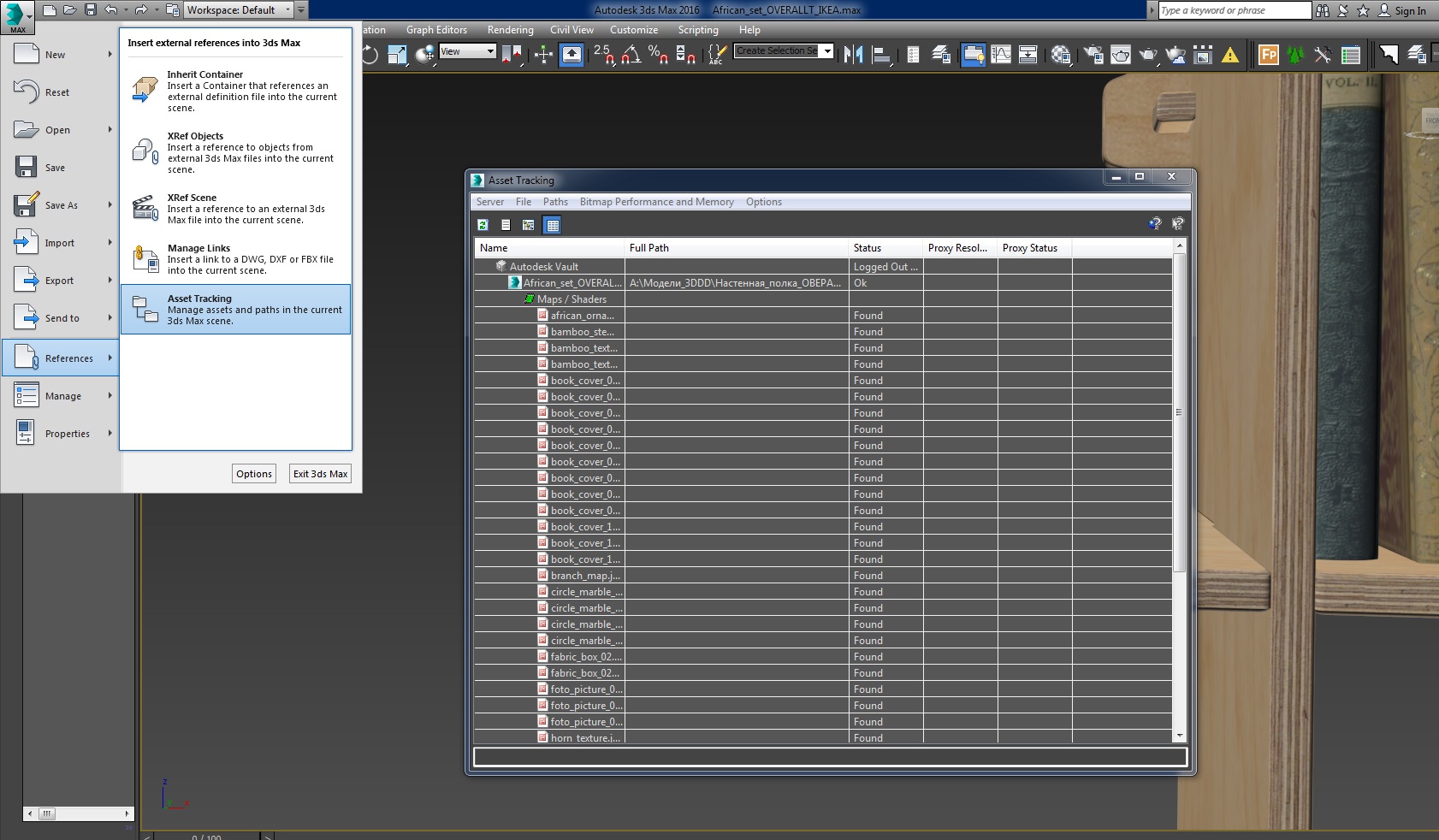Click Status Log icon in Asset Tracking

506,225
